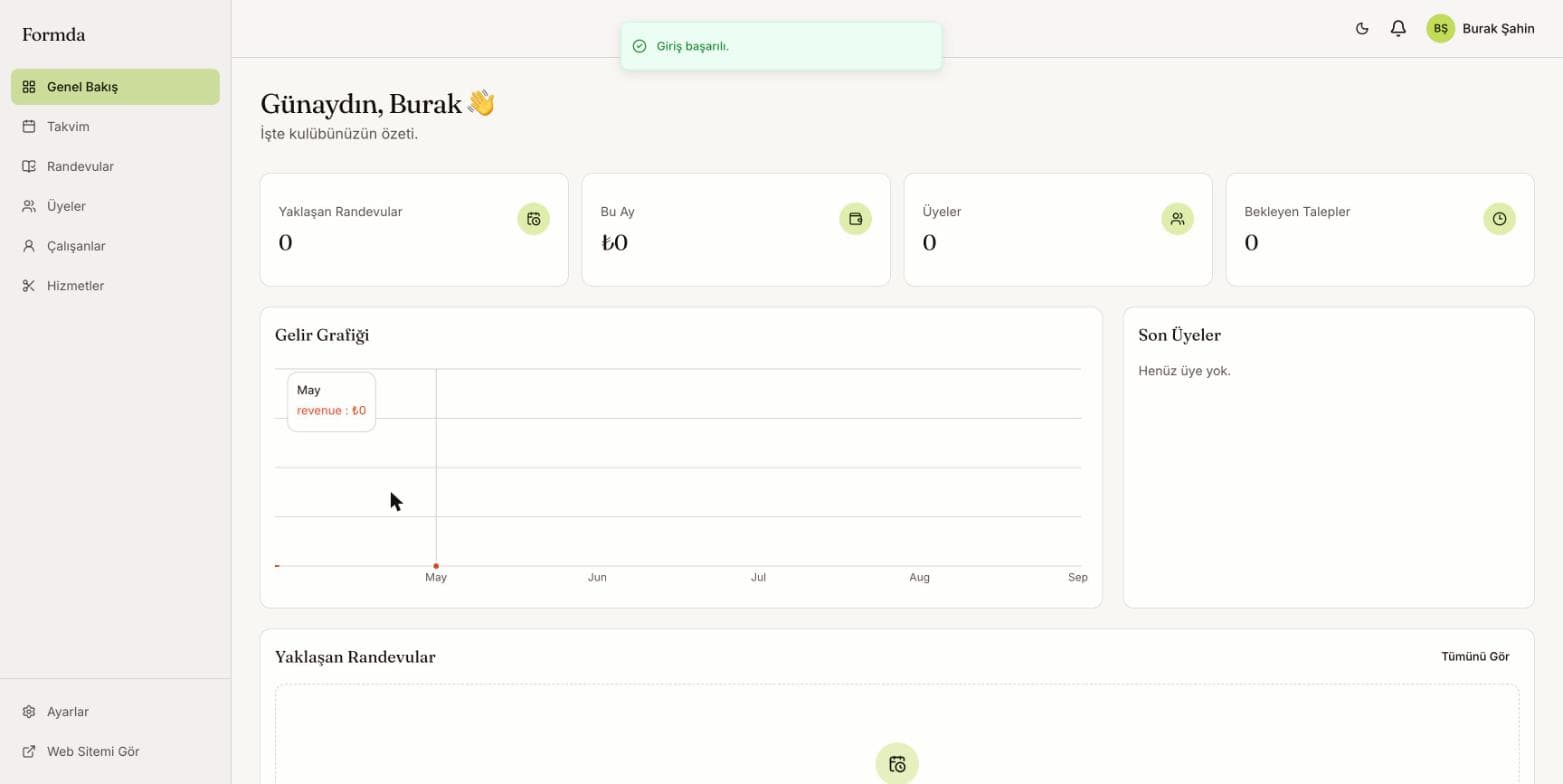1563x784 pixels.
Task: Click 'İşte kulübünüzün özeti.' subtitle
Action: [339, 134]
